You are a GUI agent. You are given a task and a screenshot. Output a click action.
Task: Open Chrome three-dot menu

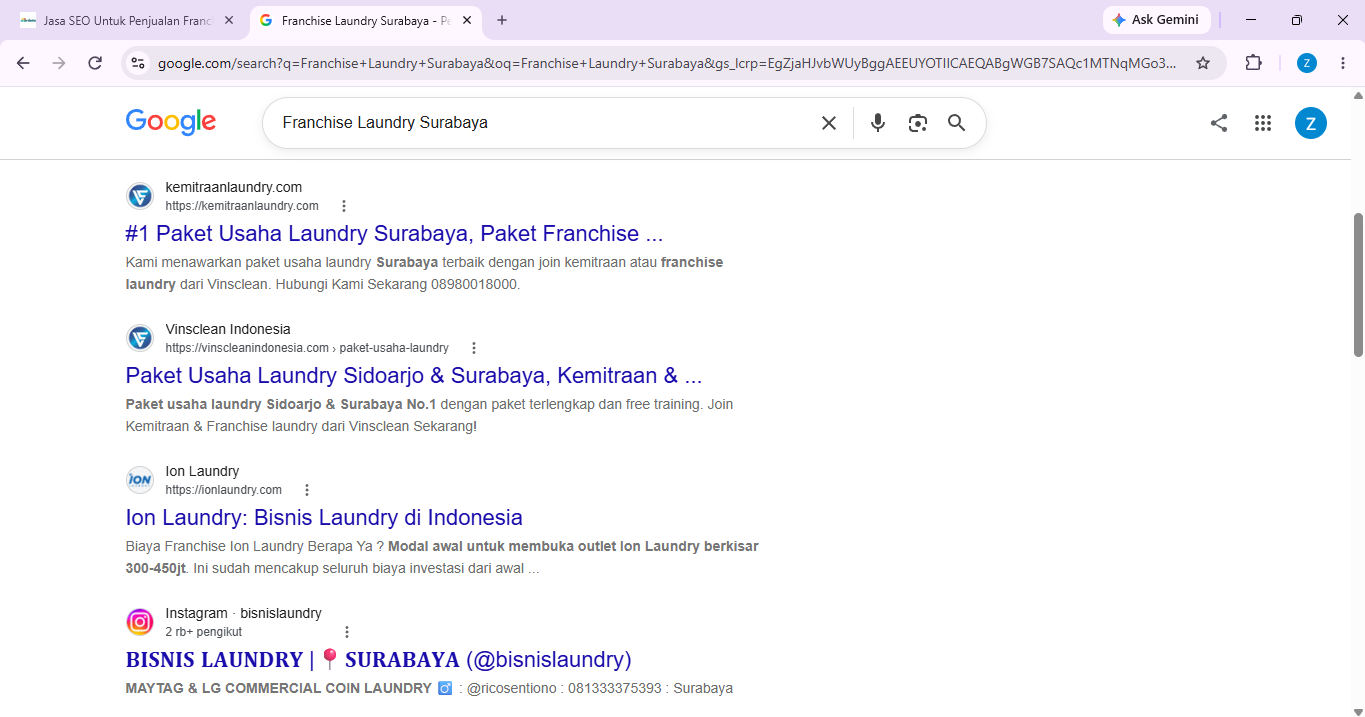pyautogui.click(x=1343, y=63)
